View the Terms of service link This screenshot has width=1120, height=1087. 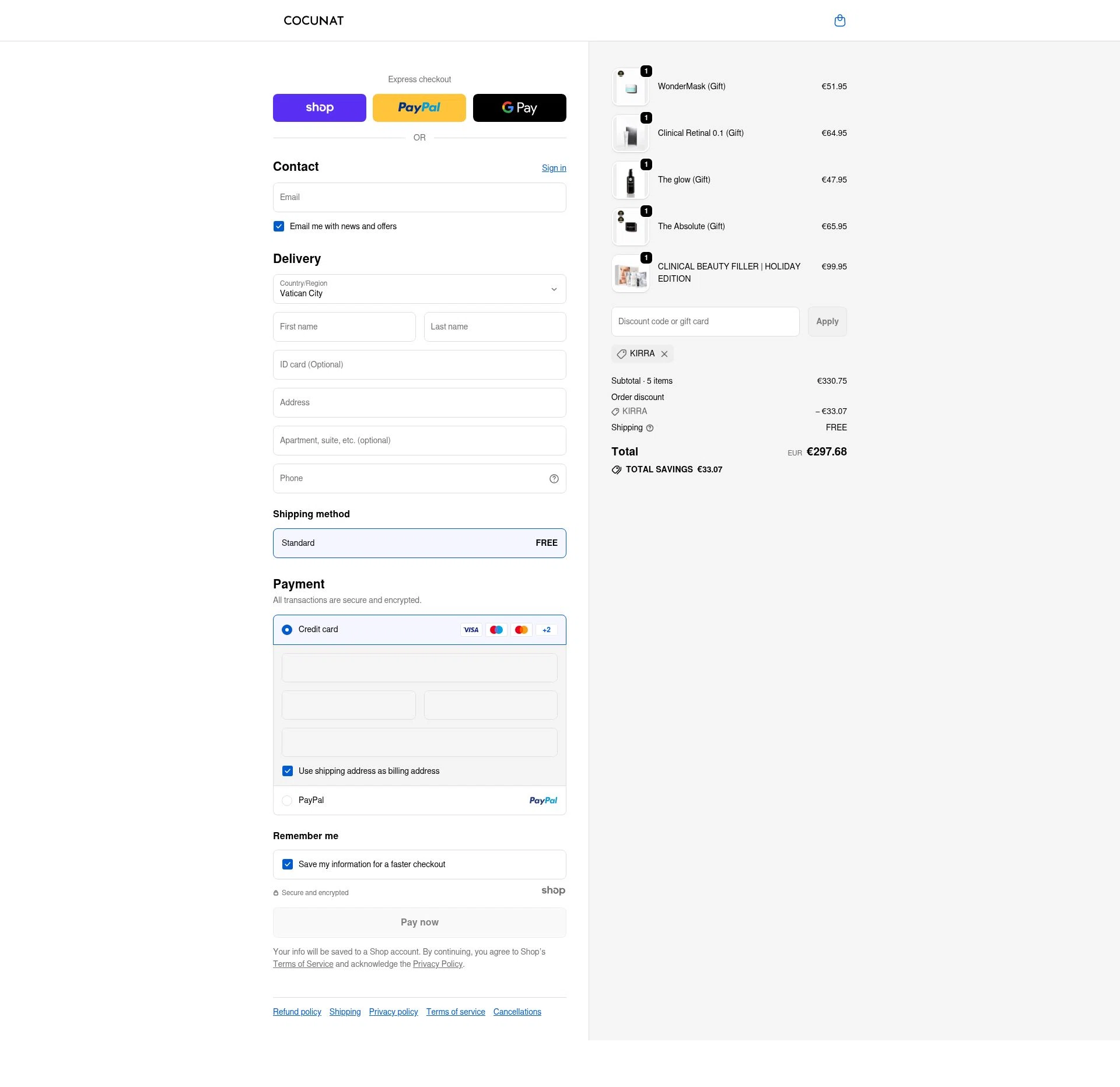(455, 1012)
